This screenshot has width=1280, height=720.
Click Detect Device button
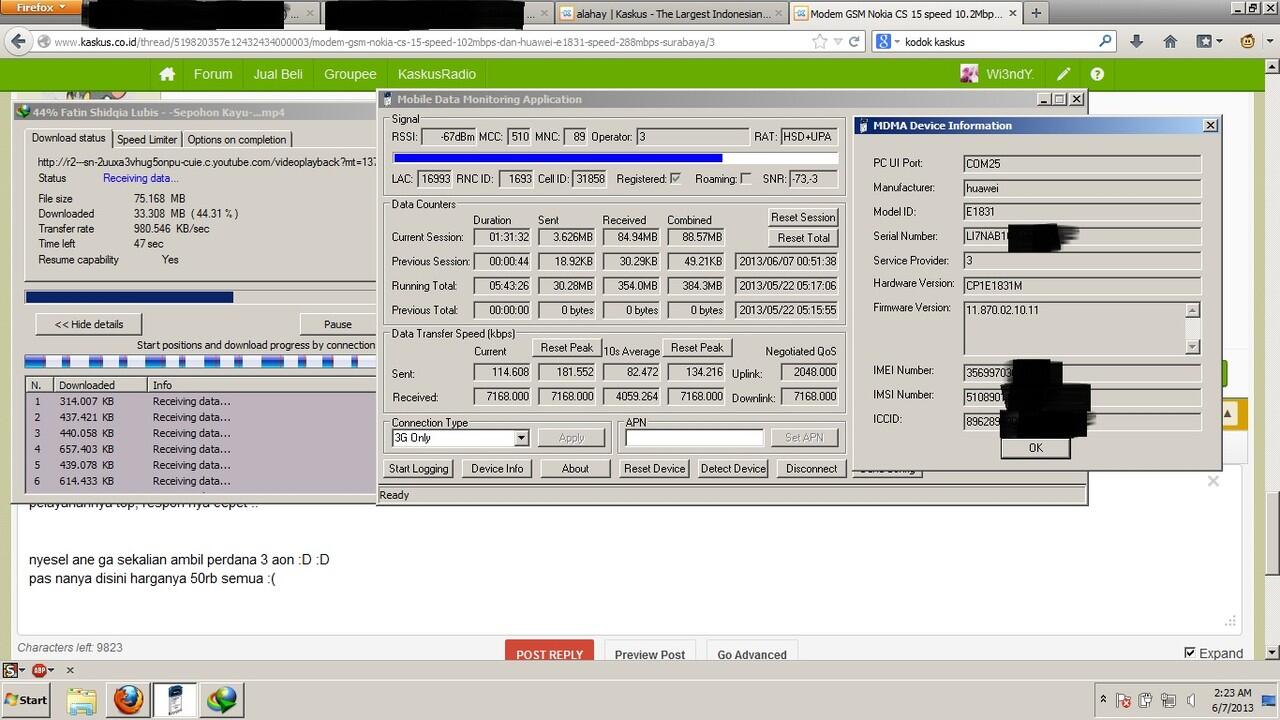[733, 469]
